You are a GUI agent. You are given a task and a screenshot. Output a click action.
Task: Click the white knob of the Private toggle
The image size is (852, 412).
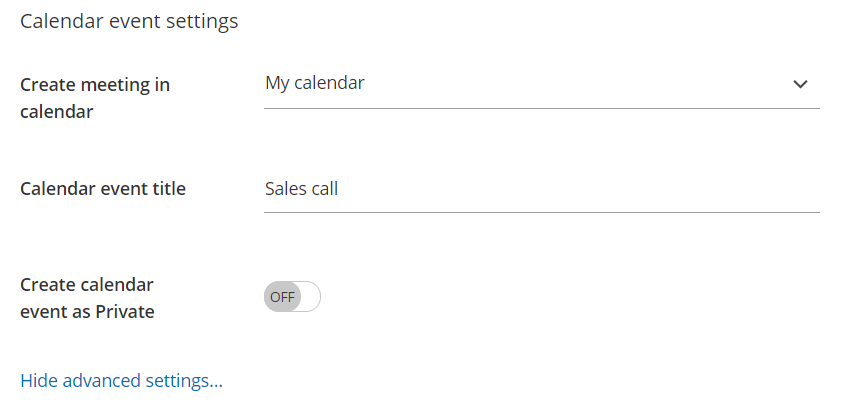[x=308, y=297]
